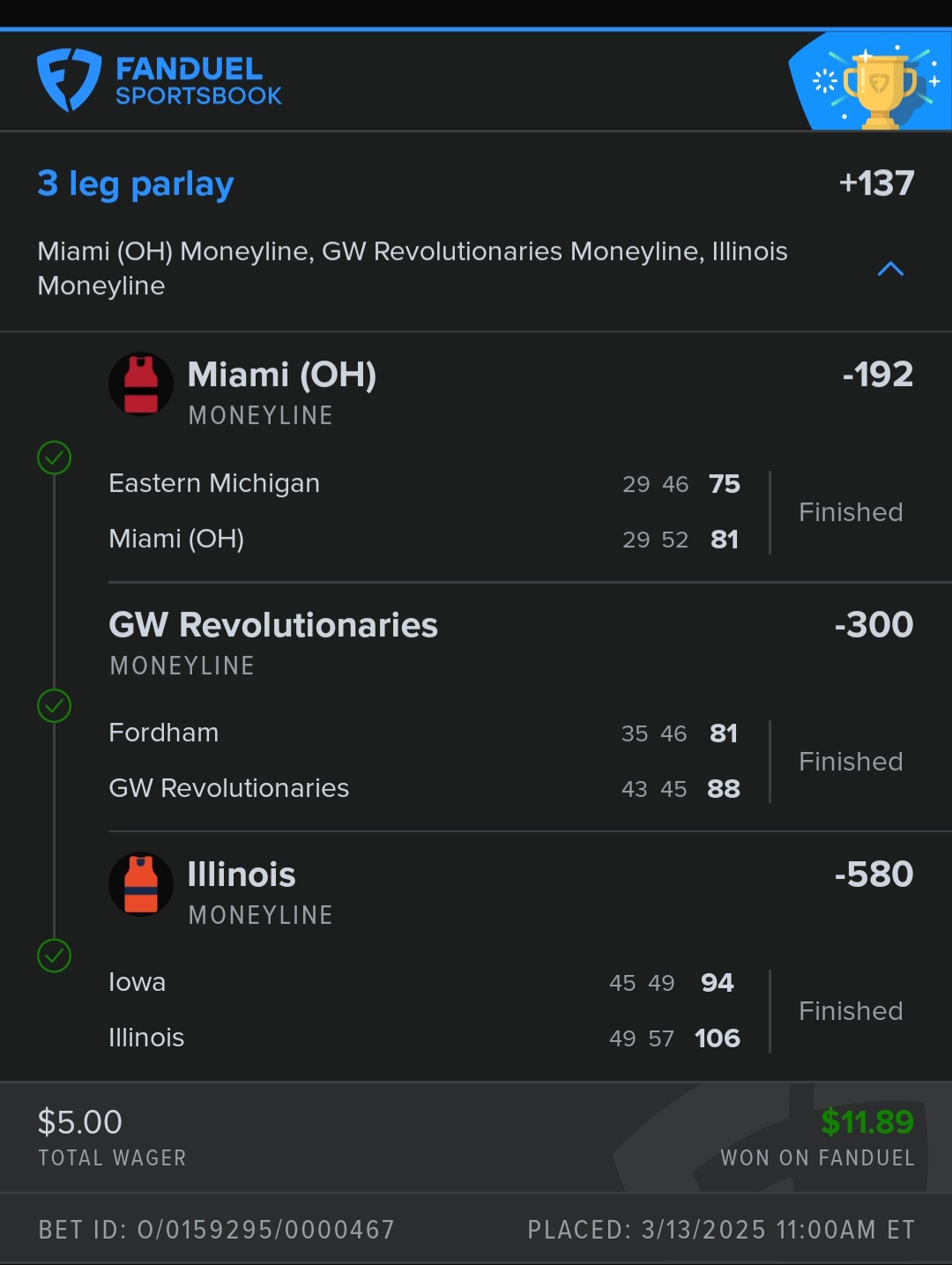Image resolution: width=952 pixels, height=1265 pixels.
Task: Click the Miami (OH) red jersey icon
Action: coord(141,384)
